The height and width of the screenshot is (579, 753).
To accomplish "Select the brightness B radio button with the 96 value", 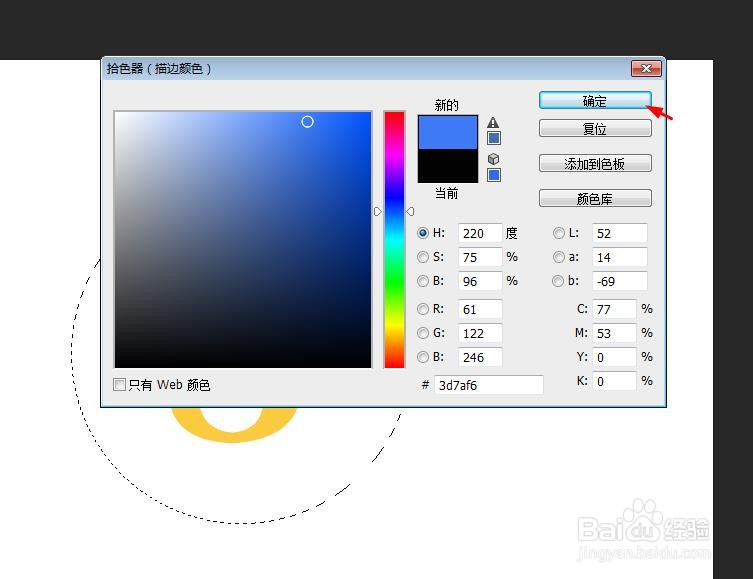I will (423, 281).
